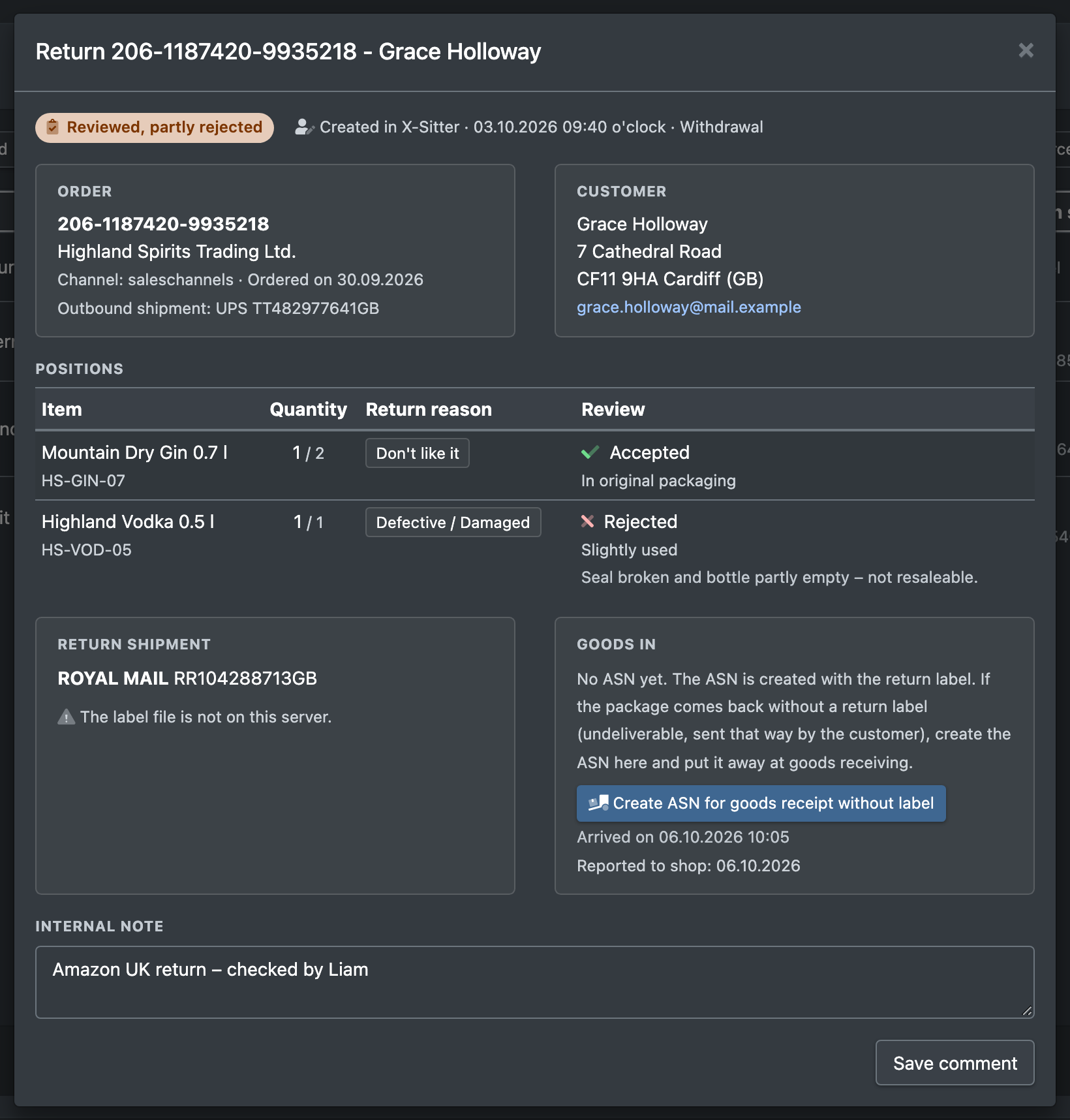
Task: Click SKU HS-GIN-07
Action: pos(84,480)
